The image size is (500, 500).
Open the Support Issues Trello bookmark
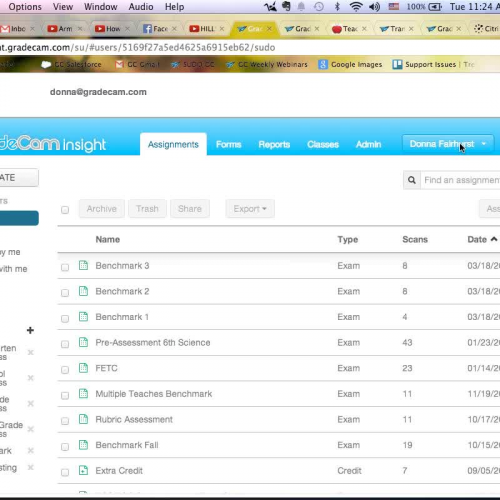pyautogui.click(x=433, y=64)
